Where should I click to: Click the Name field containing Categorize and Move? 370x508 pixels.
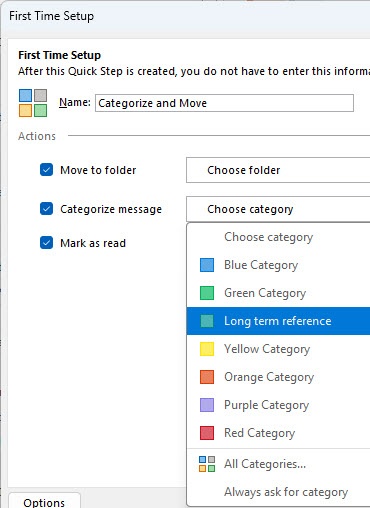[224, 103]
